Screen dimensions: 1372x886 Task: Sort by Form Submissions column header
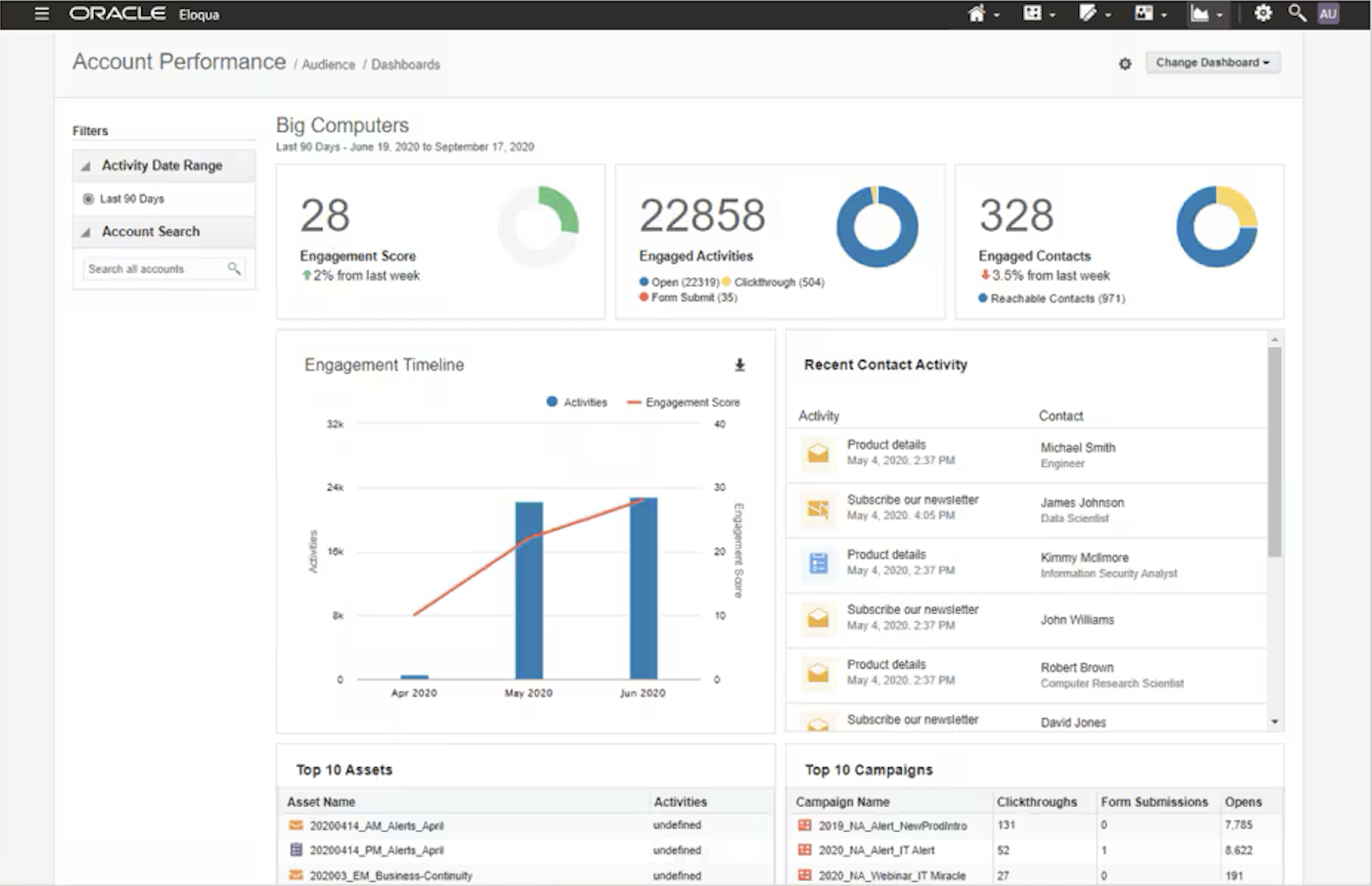1154,802
